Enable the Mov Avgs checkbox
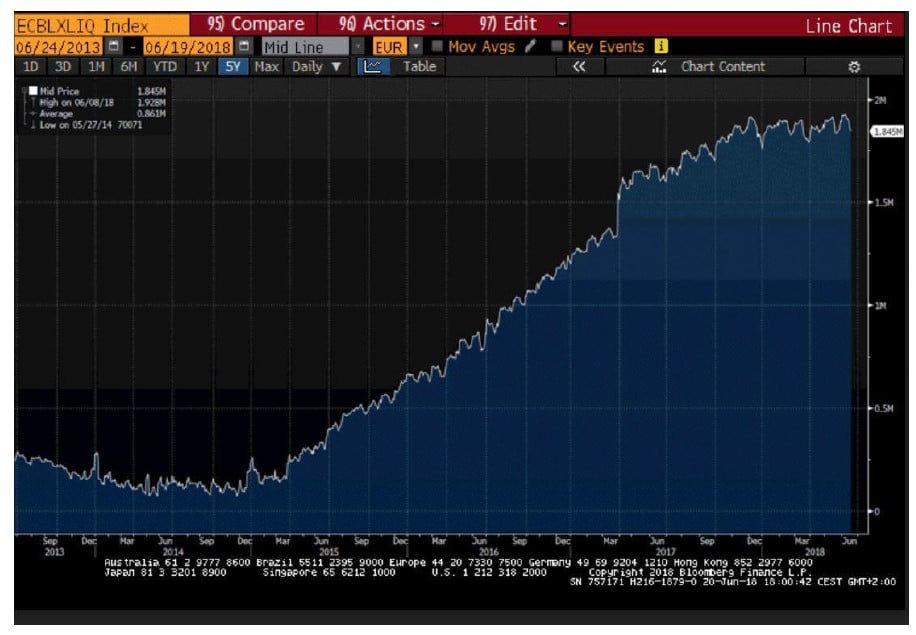Screen dimensions: 916x635 [437, 47]
